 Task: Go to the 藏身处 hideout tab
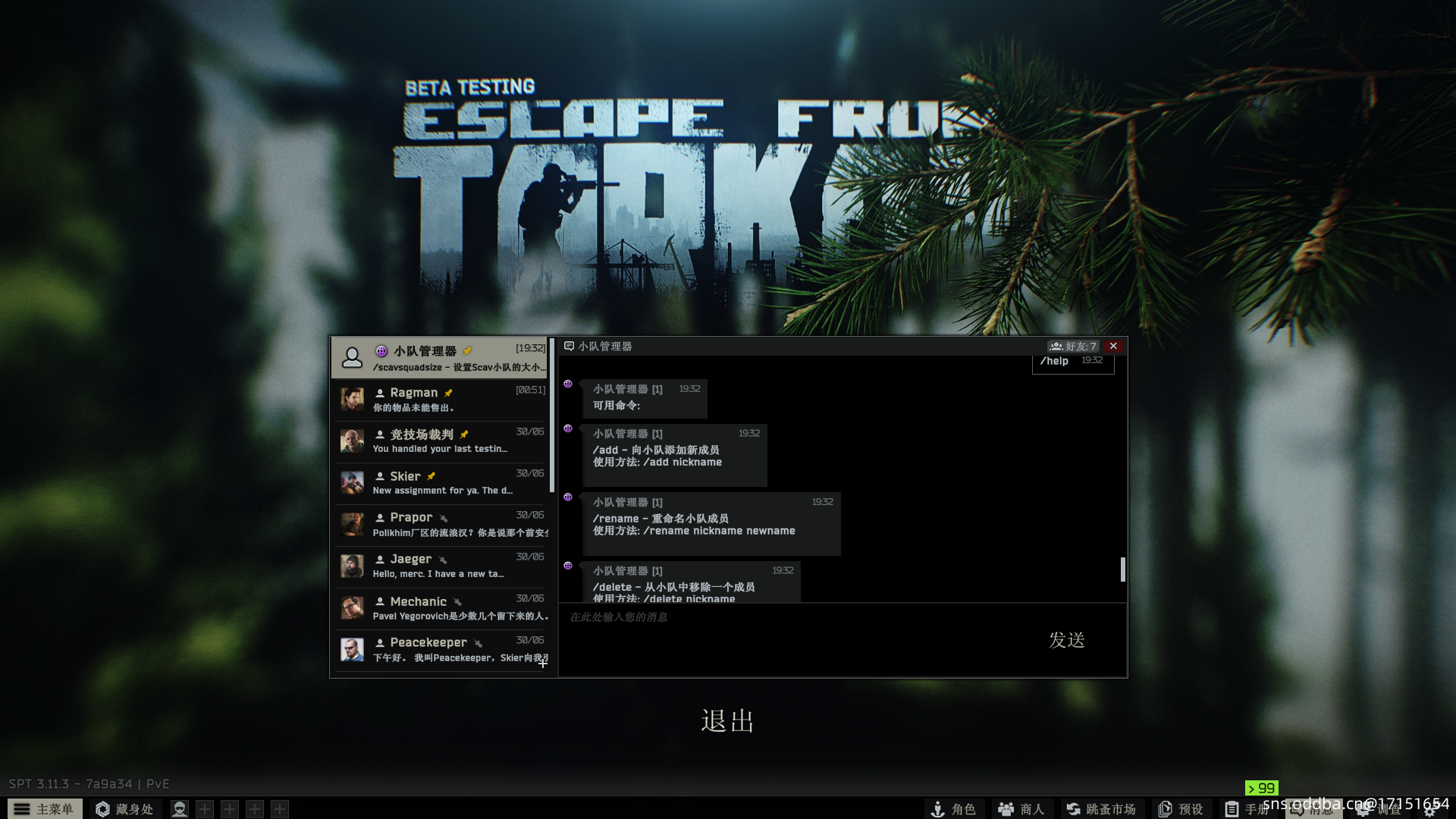(x=125, y=809)
